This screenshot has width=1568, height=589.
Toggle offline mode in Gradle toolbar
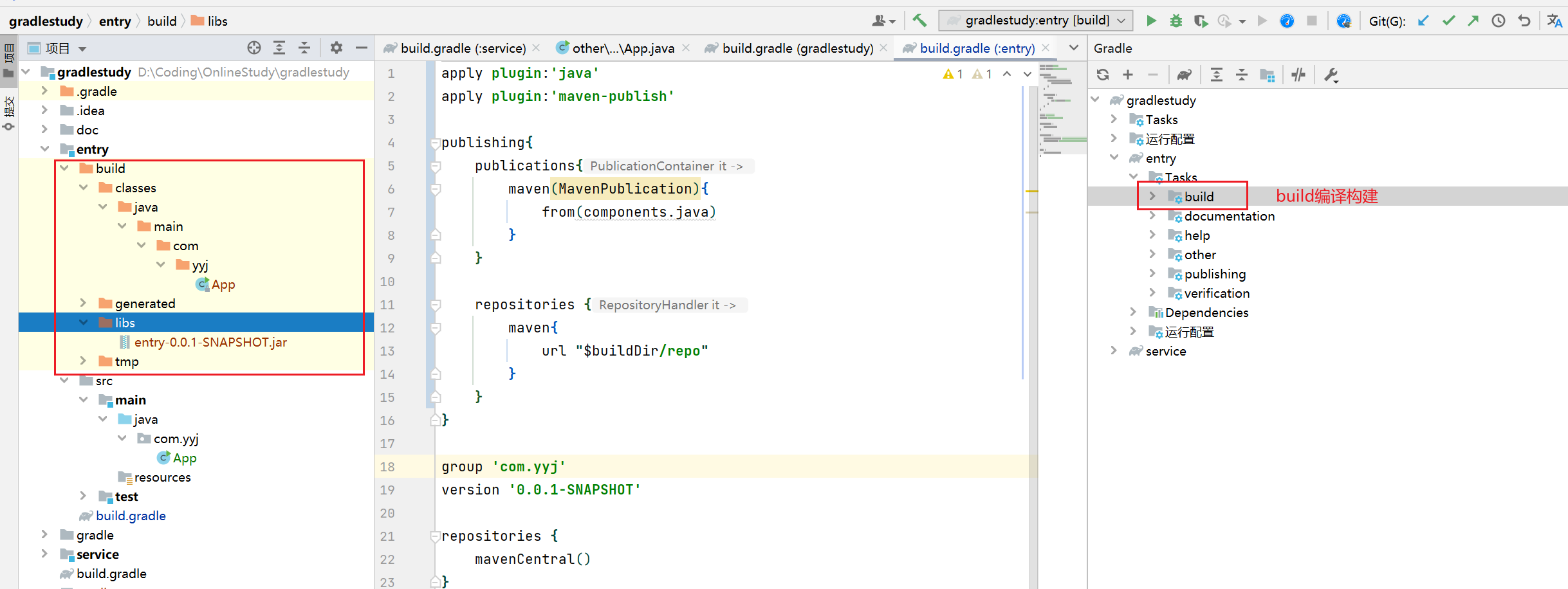click(x=1298, y=75)
